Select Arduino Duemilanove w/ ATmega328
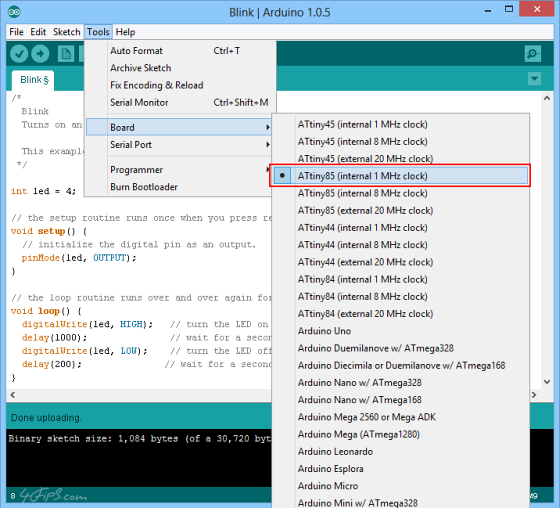 [x=400, y=348]
